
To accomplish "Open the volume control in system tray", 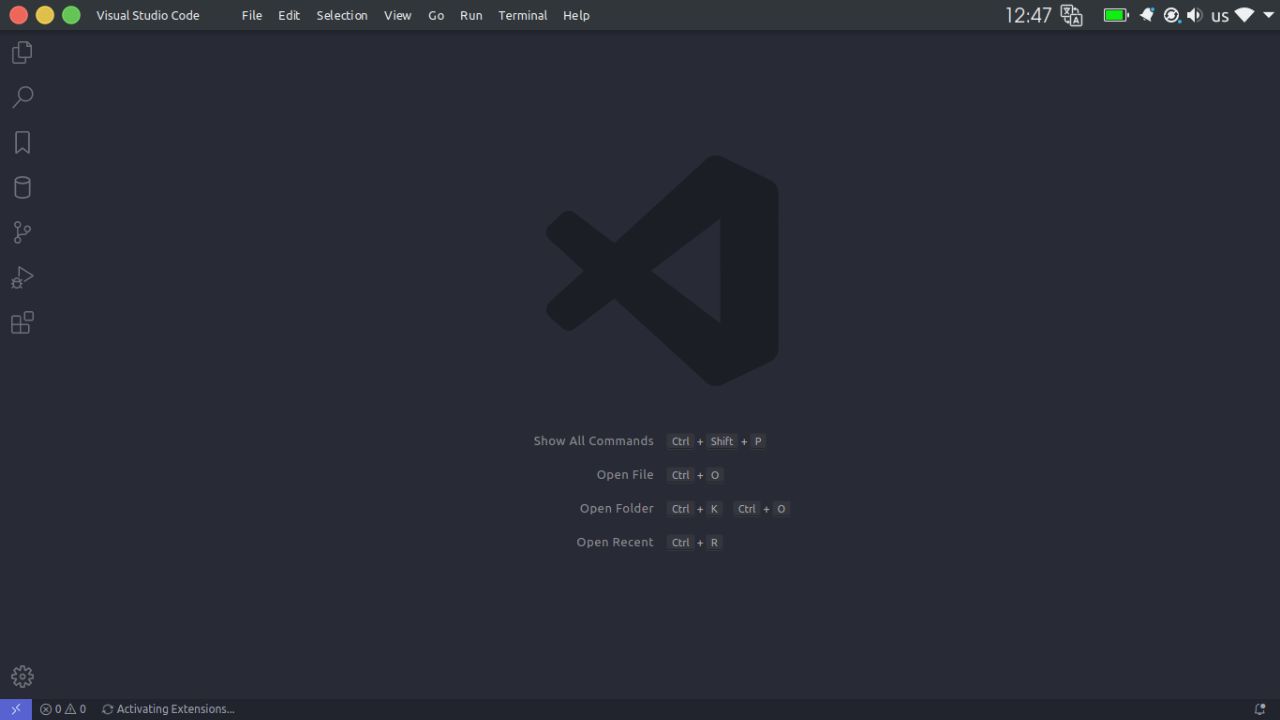I will [x=1195, y=15].
